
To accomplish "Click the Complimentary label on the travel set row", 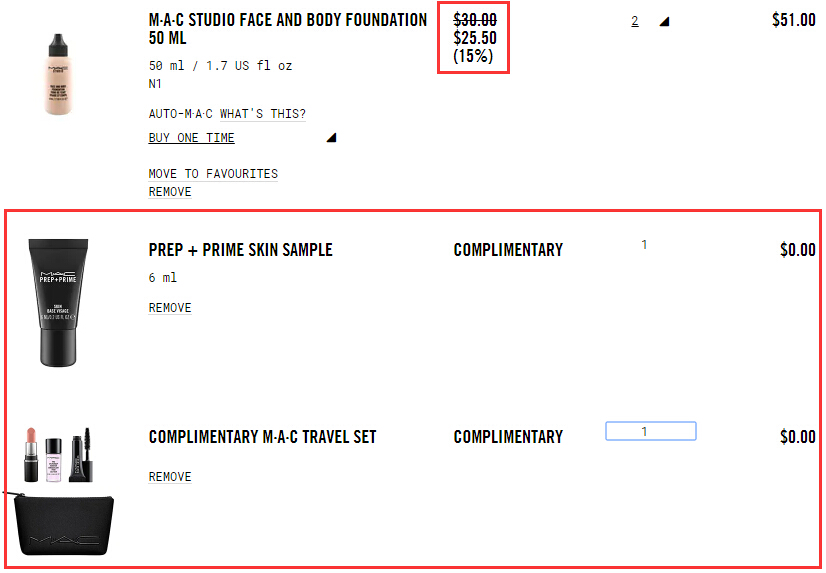I will pyautogui.click(x=508, y=437).
